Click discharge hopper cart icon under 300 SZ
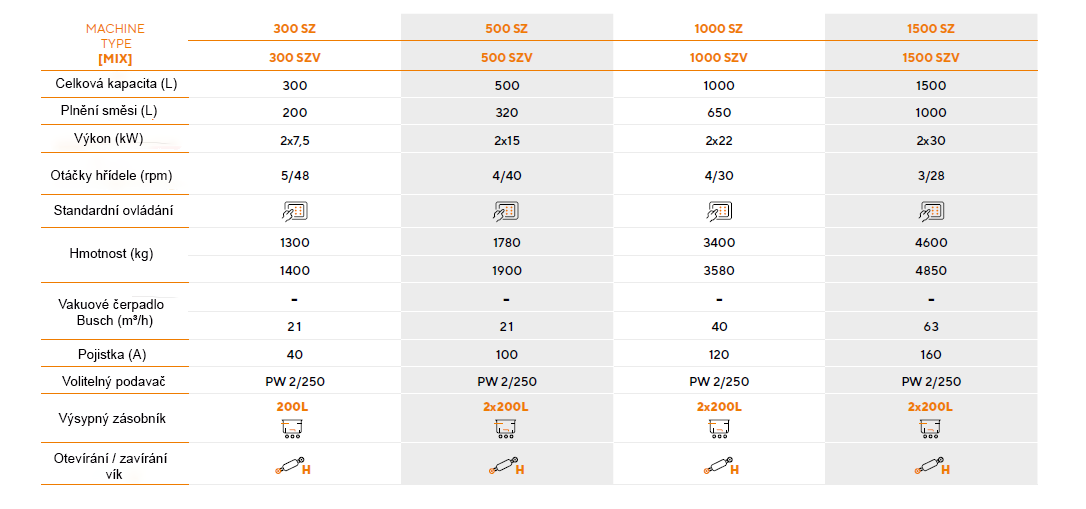The width and height of the screenshot is (1086, 509). pyautogui.click(x=295, y=429)
